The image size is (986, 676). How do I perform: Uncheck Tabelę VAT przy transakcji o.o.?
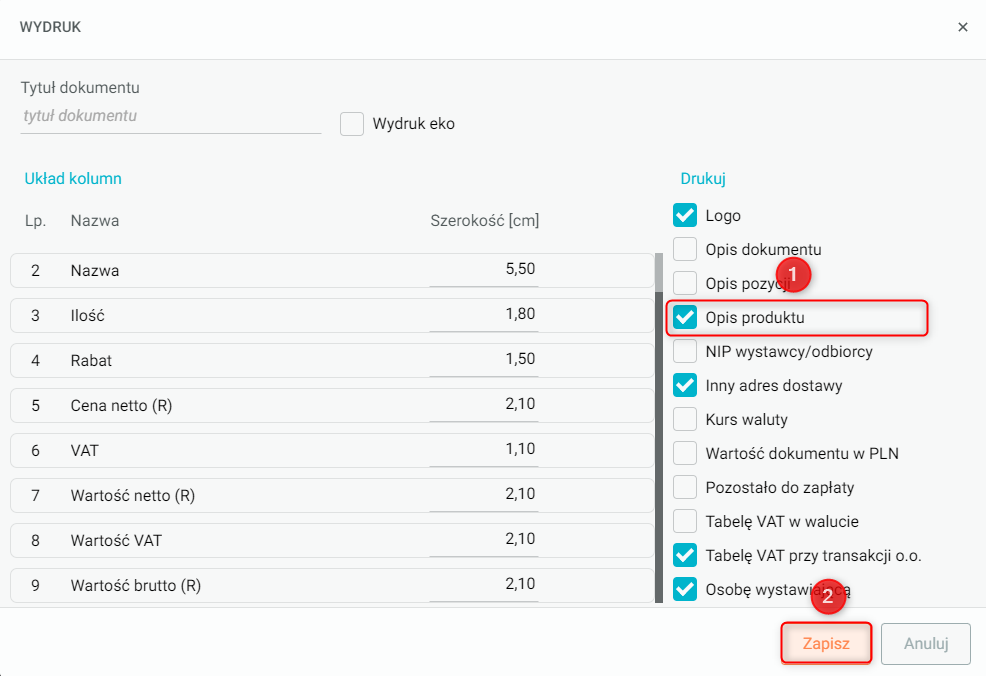pos(685,555)
